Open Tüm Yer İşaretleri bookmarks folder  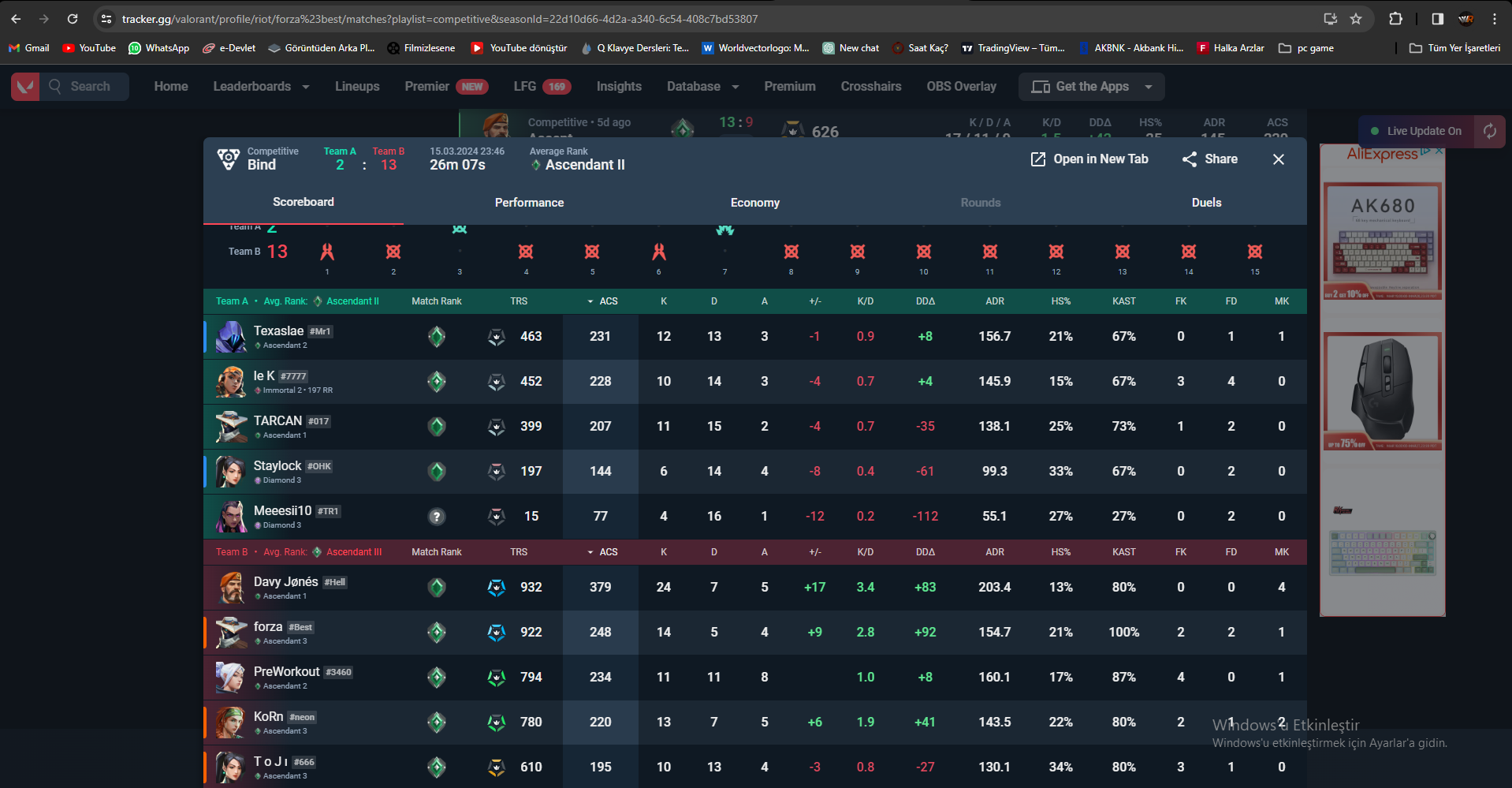1454,48
